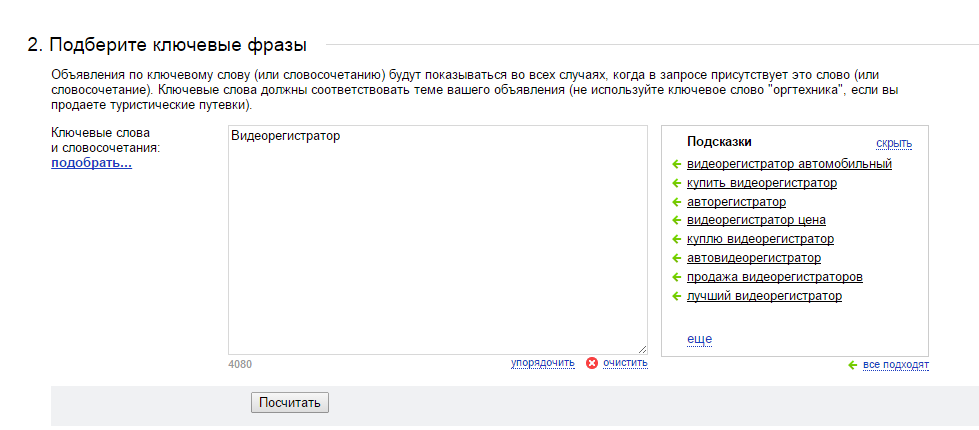The height and width of the screenshot is (430, 979).
Task: Click green arrow beside все подходят
Action: 852,365
